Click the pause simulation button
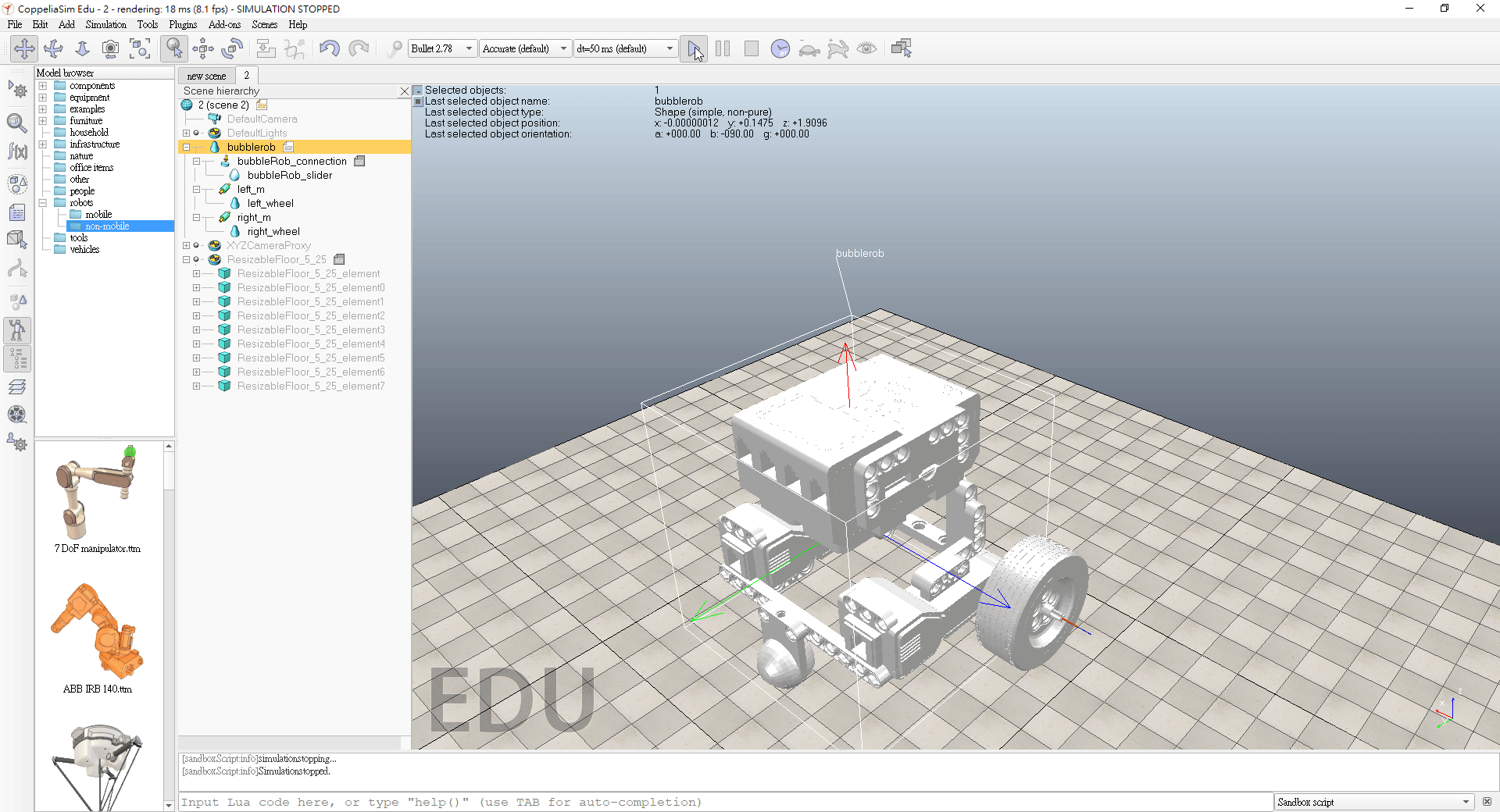1500x812 pixels. [x=723, y=48]
